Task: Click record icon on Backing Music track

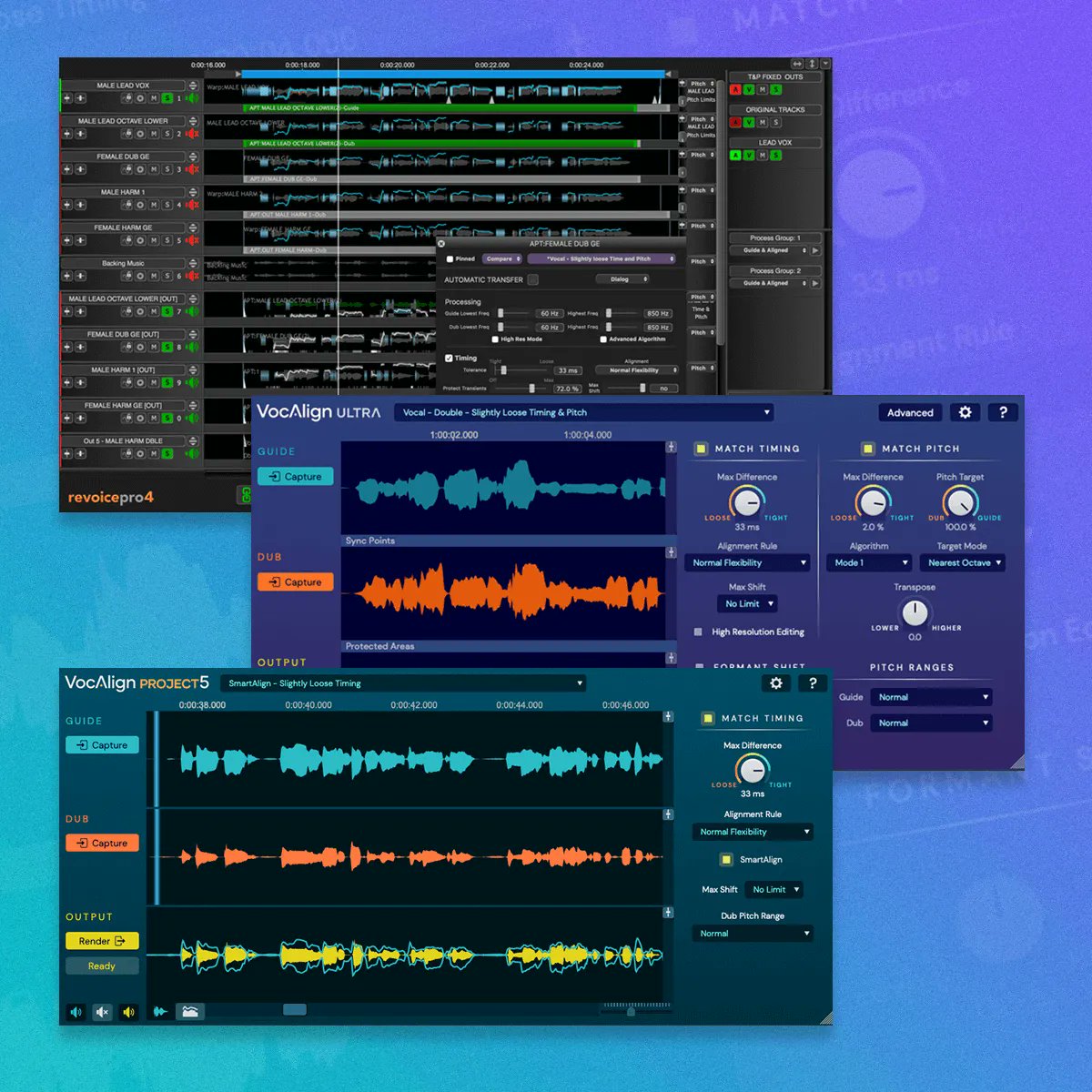Action: (x=140, y=276)
